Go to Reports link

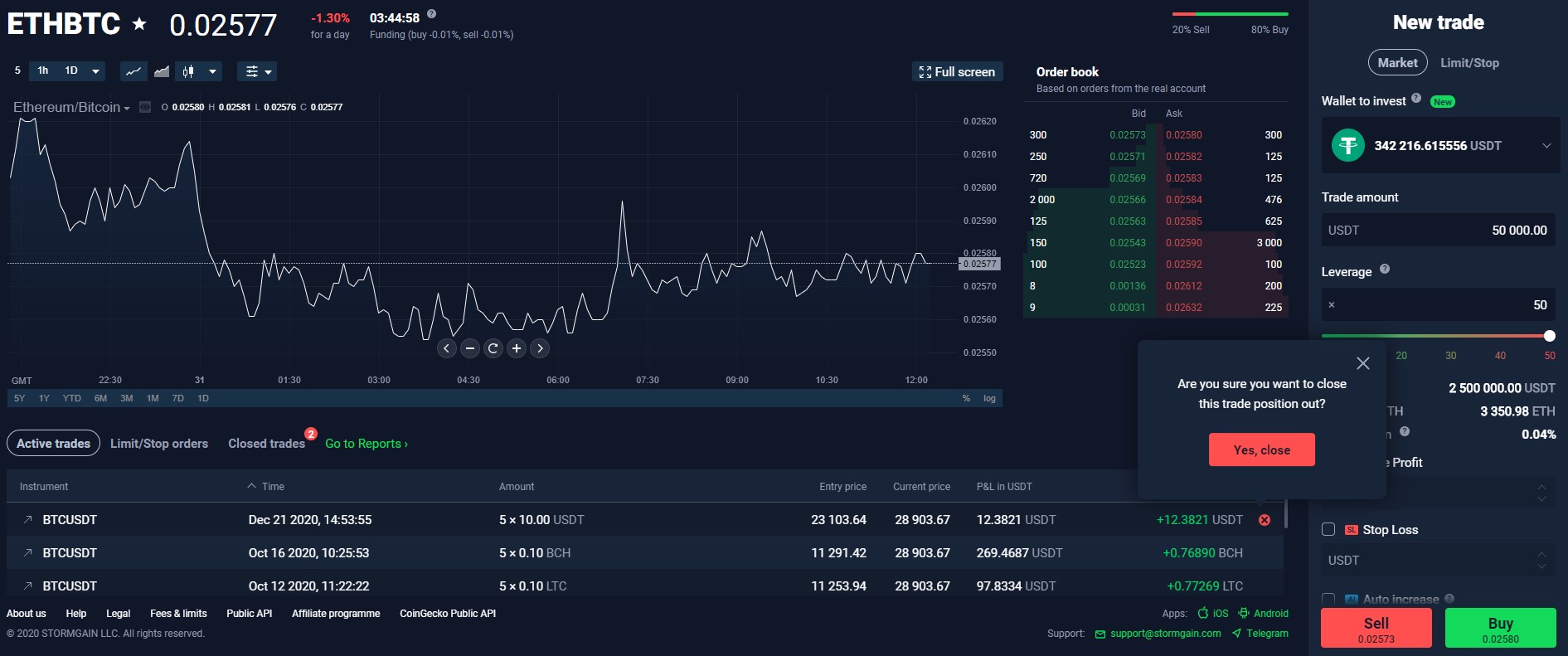(367, 444)
